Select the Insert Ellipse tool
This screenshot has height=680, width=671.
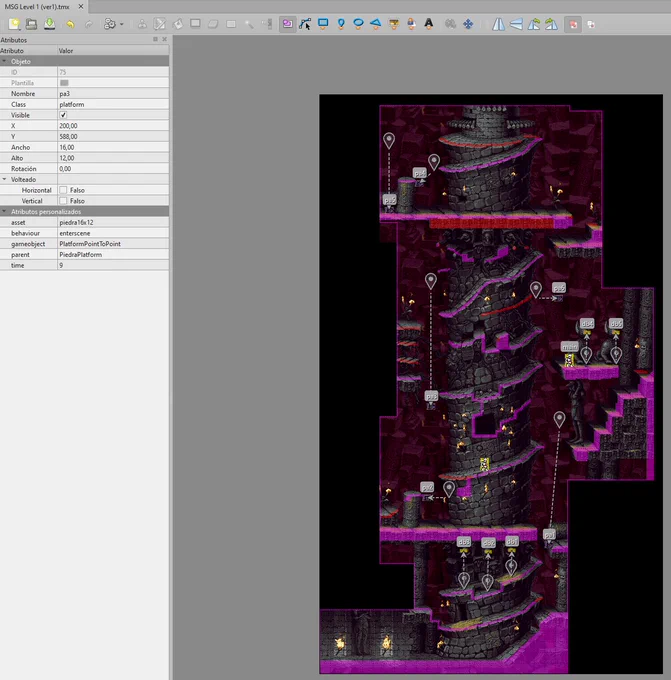tap(358, 24)
